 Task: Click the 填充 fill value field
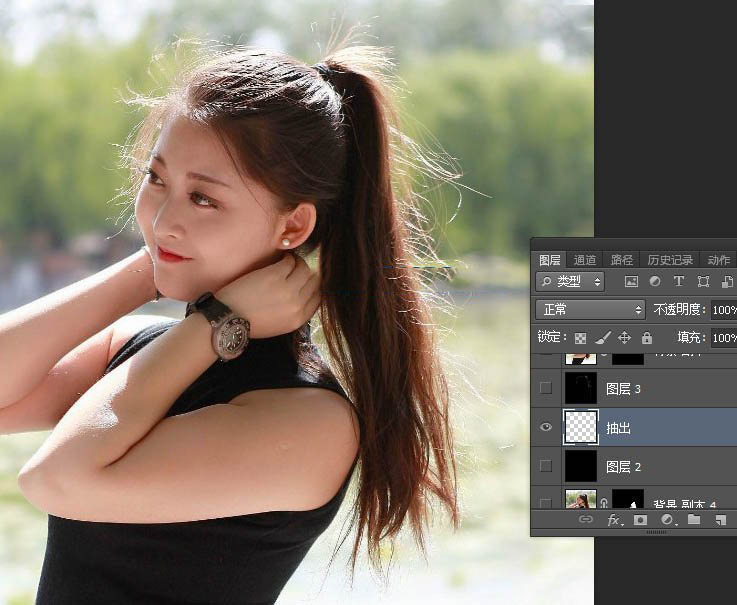(724, 338)
